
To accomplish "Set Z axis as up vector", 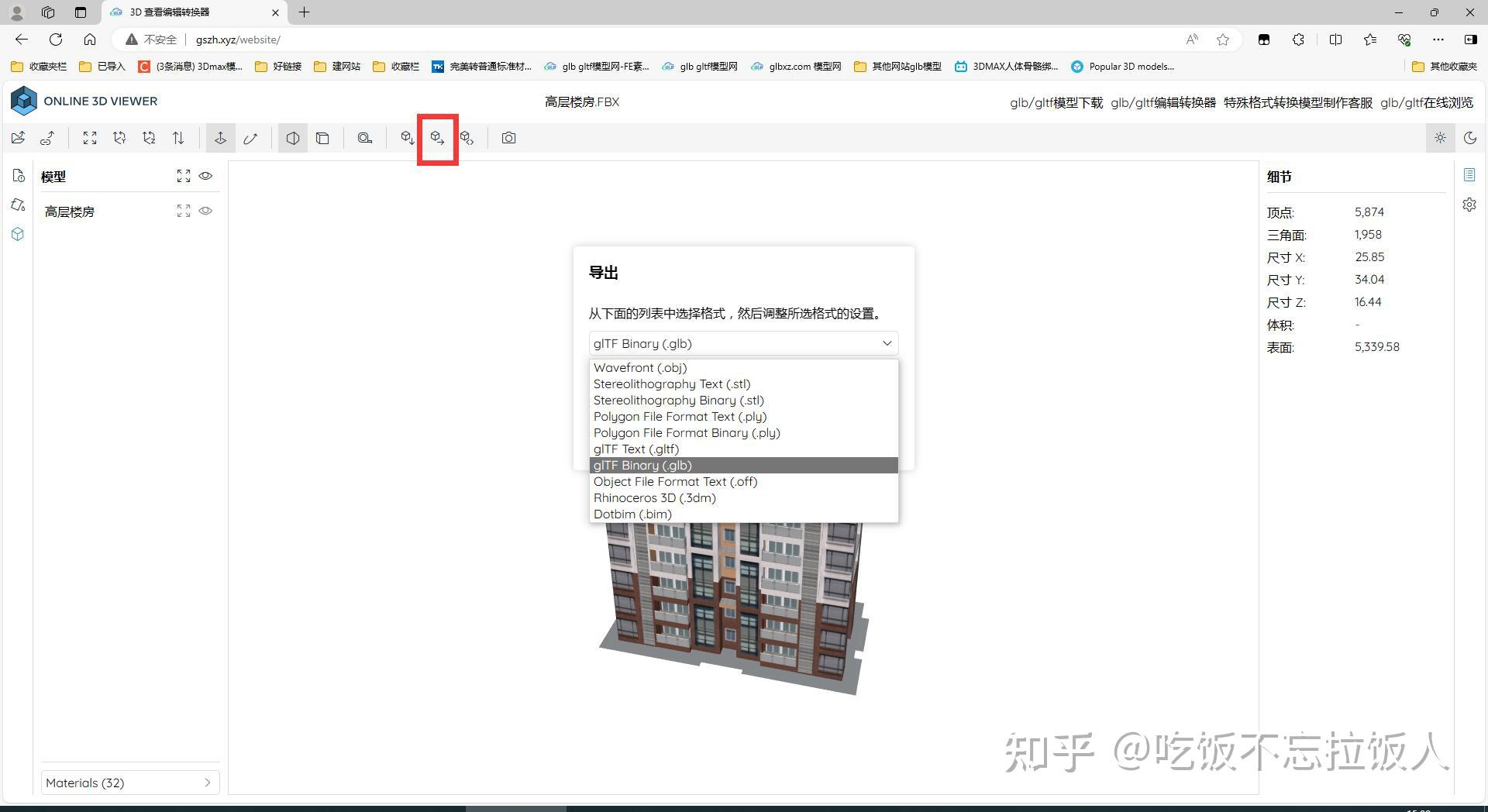I will pos(149,138).
